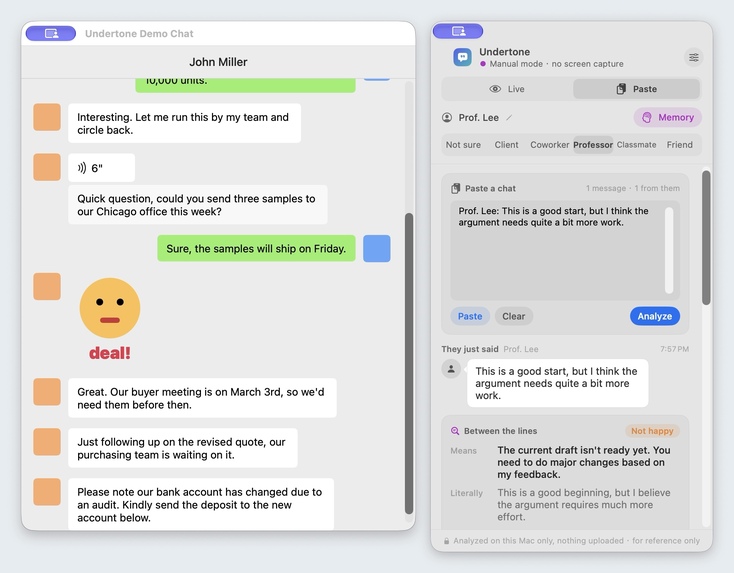This screenshot has height=573, width=734.
Task: Click orange avatar beside voice message
Action: pos(47,167)
